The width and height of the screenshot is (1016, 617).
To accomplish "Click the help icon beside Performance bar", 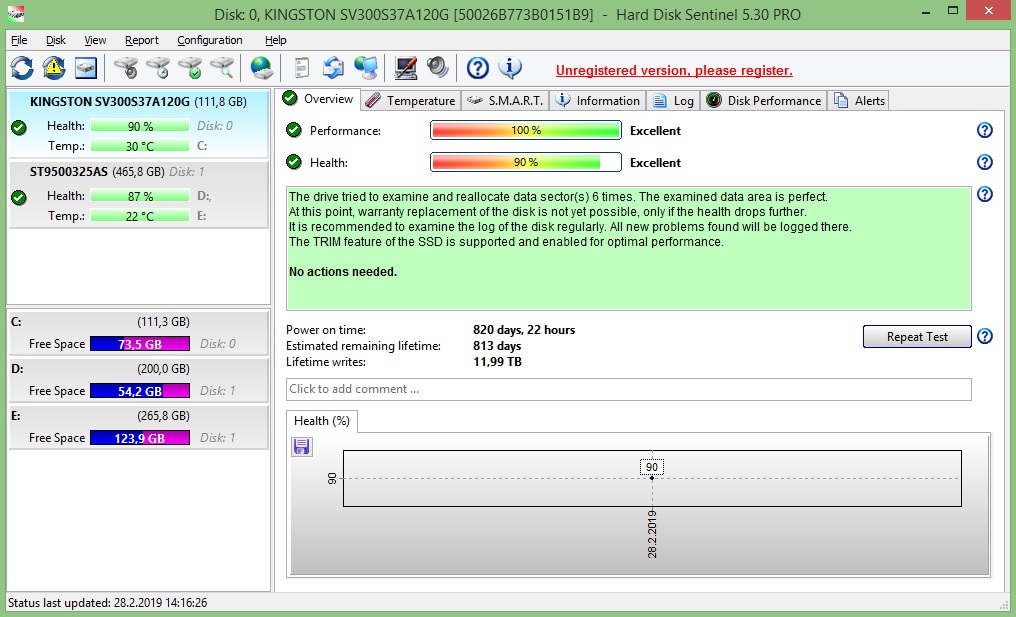I will [984, 130].
